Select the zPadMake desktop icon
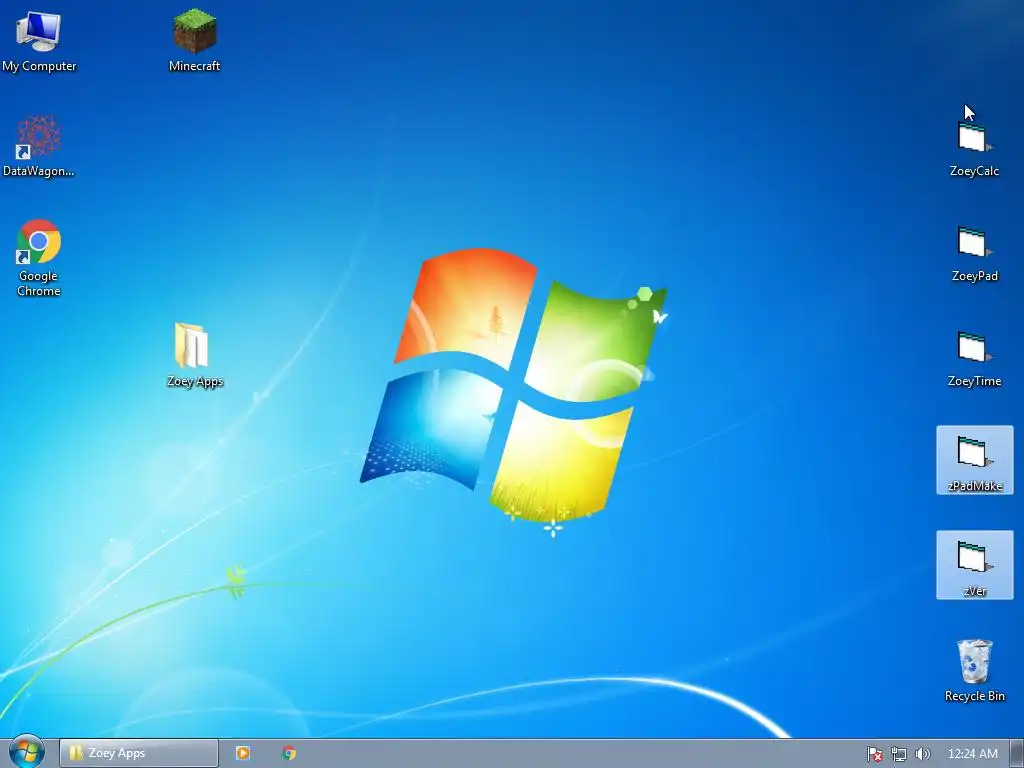The image size is (1024, 768). 974,460
